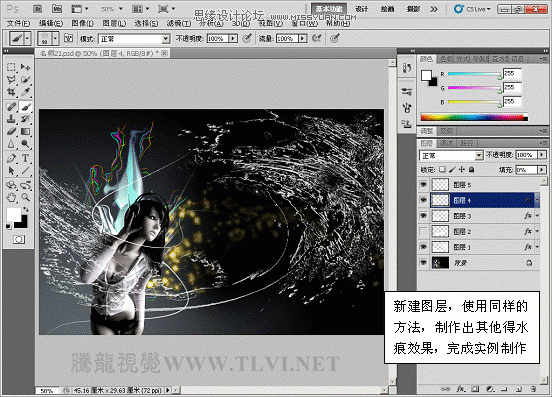552x397 pixels.
Task: Select the History Brush tool
Action: click(25, 119)
